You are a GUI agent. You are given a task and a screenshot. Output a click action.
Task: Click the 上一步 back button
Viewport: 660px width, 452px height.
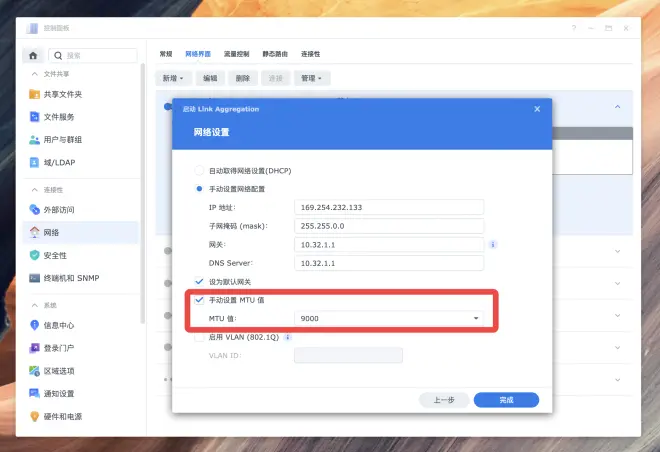(444, 400)
